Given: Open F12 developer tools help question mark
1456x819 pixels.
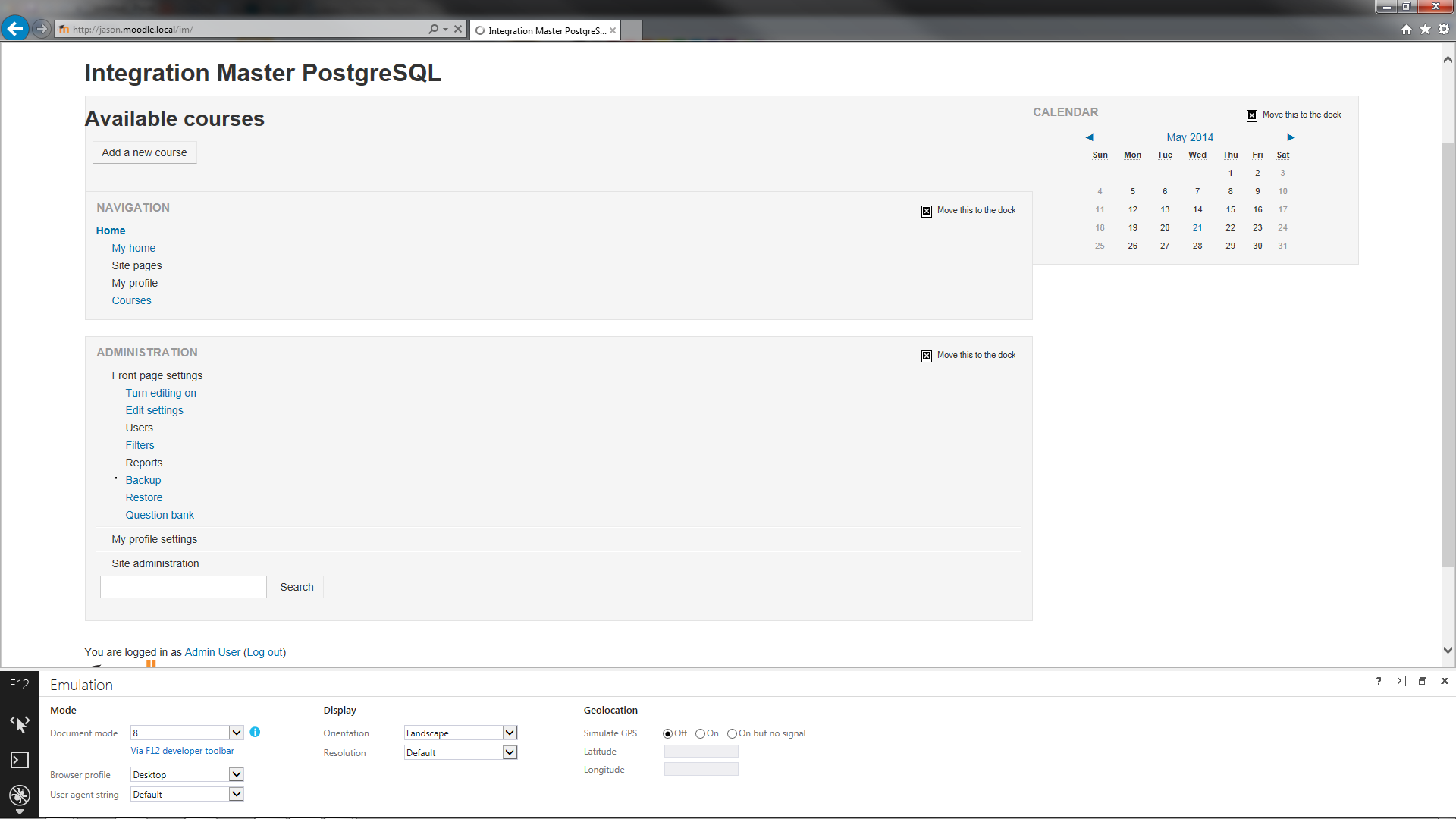Looking at the screenshot, I should coord(1378,681).
